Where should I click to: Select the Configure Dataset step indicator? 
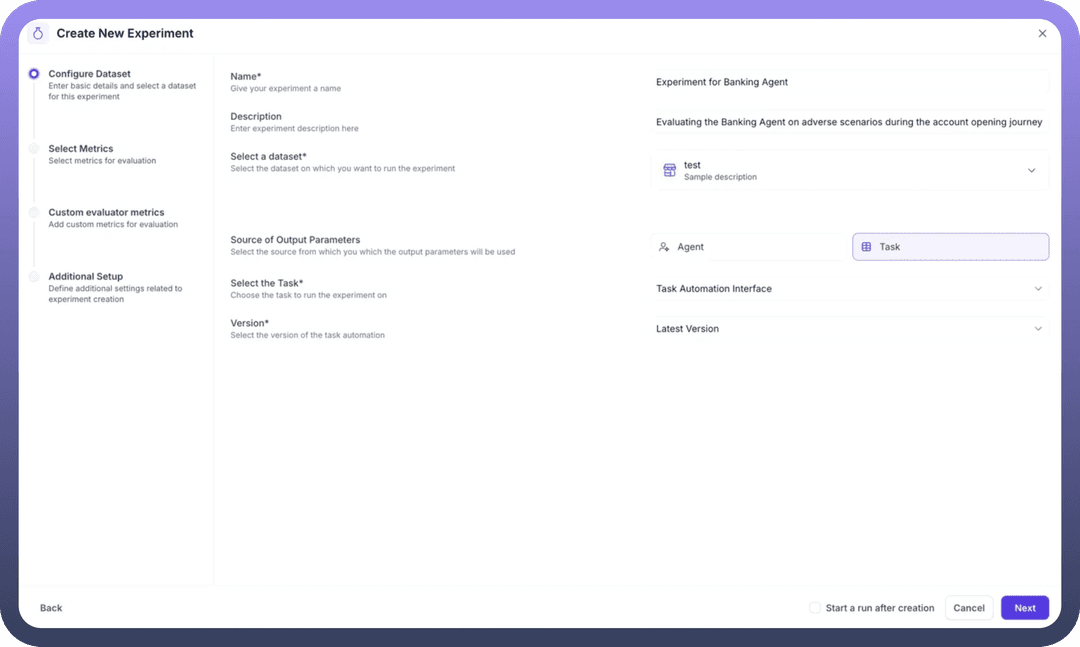[x=34, y=74]
